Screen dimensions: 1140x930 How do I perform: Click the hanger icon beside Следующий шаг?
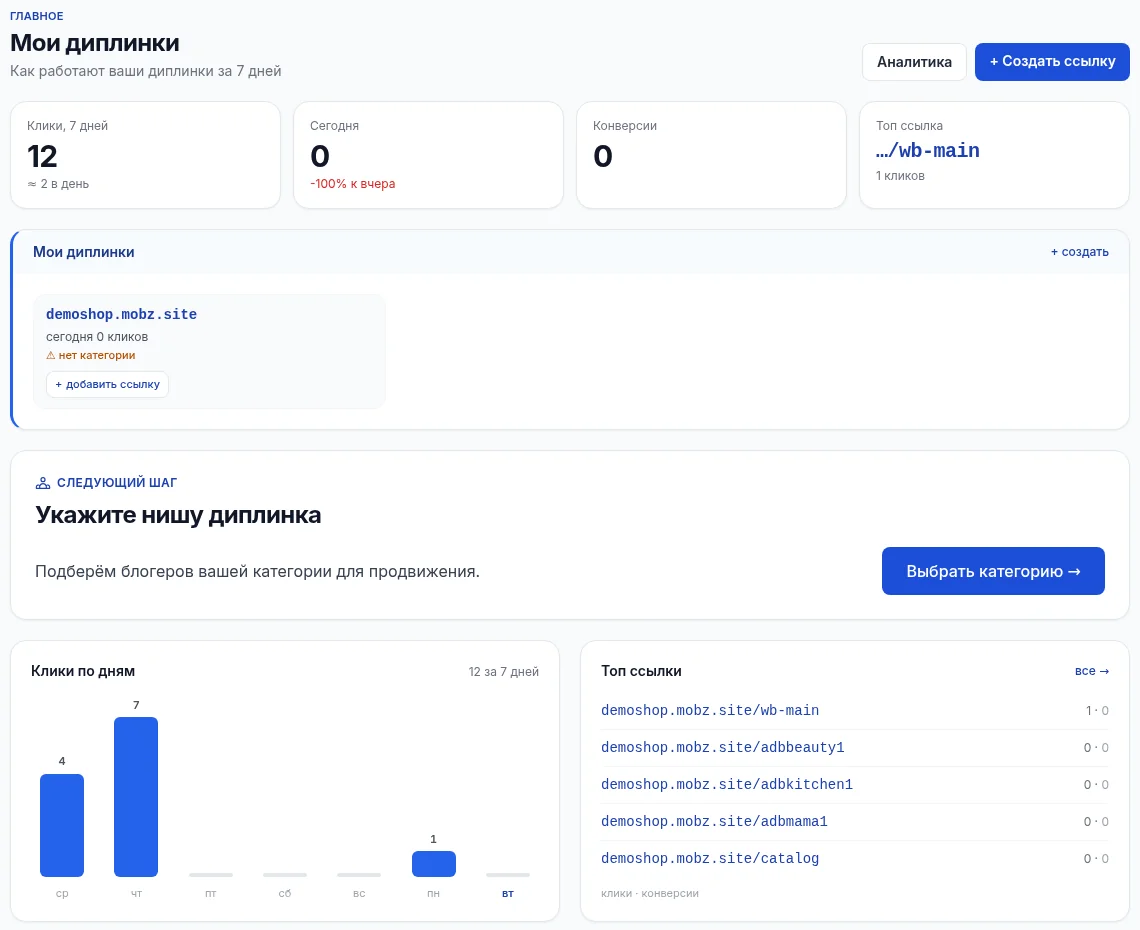pos(43,483)
